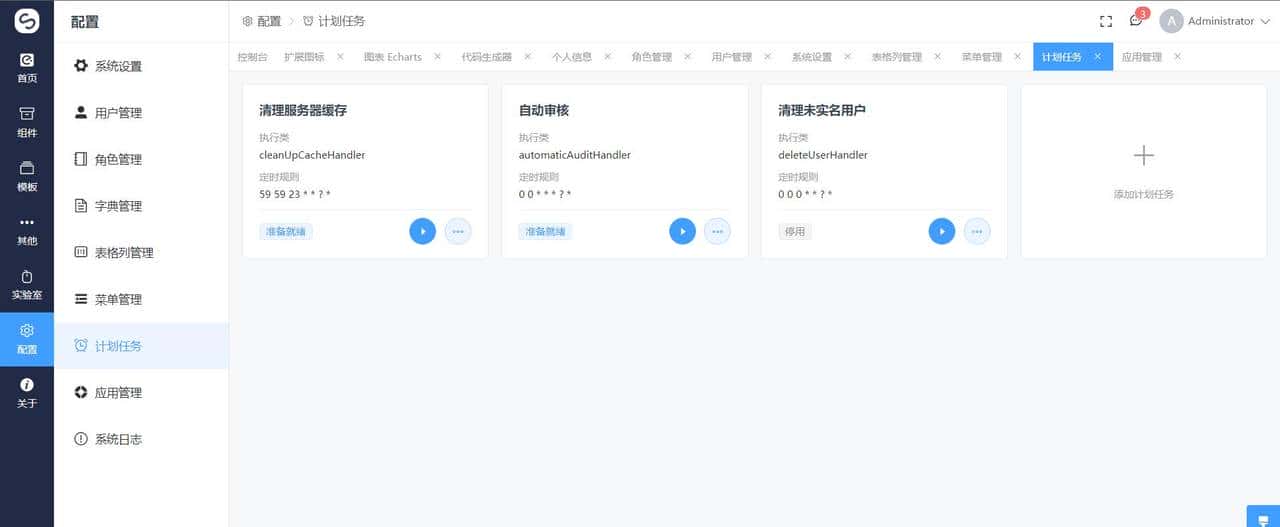Close the 应用管理 tab
The image size is (1280, 527).
1177,57
